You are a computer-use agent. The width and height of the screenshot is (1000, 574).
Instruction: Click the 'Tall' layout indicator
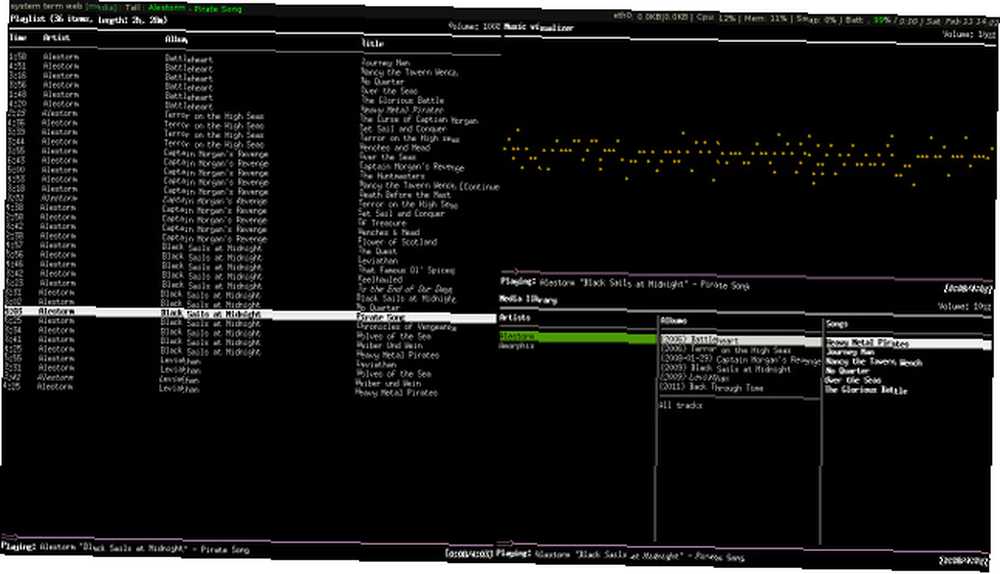tap(133, 8)
